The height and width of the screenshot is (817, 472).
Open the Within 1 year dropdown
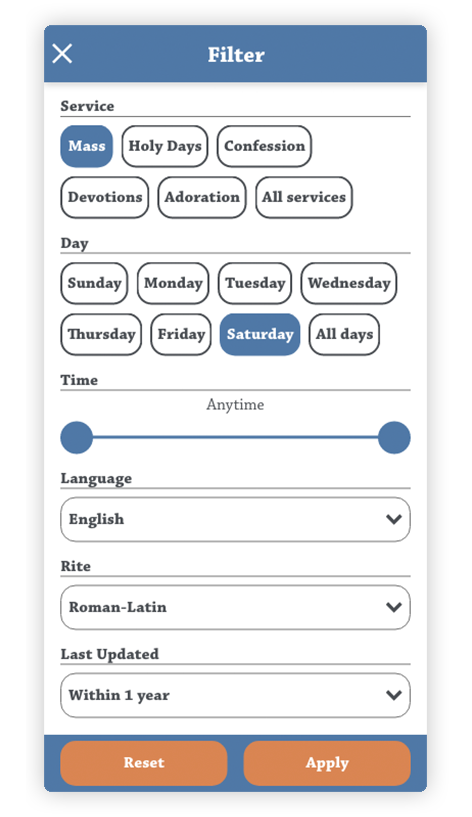pos(235,695)
